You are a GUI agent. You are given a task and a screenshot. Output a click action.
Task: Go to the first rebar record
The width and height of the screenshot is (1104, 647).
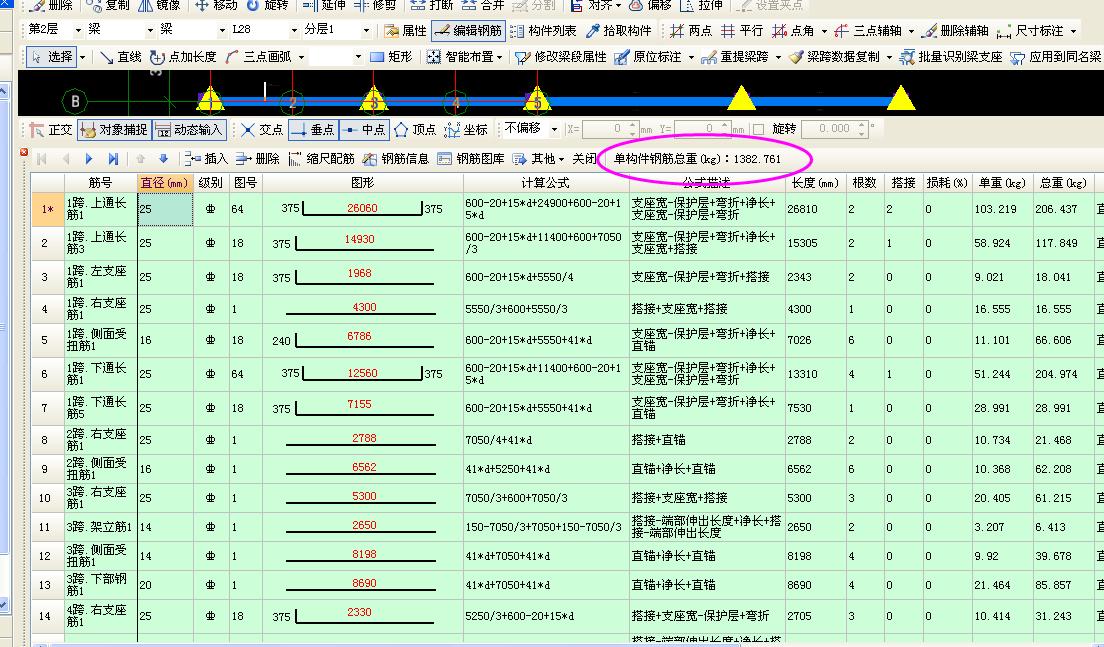click(42, 159)
